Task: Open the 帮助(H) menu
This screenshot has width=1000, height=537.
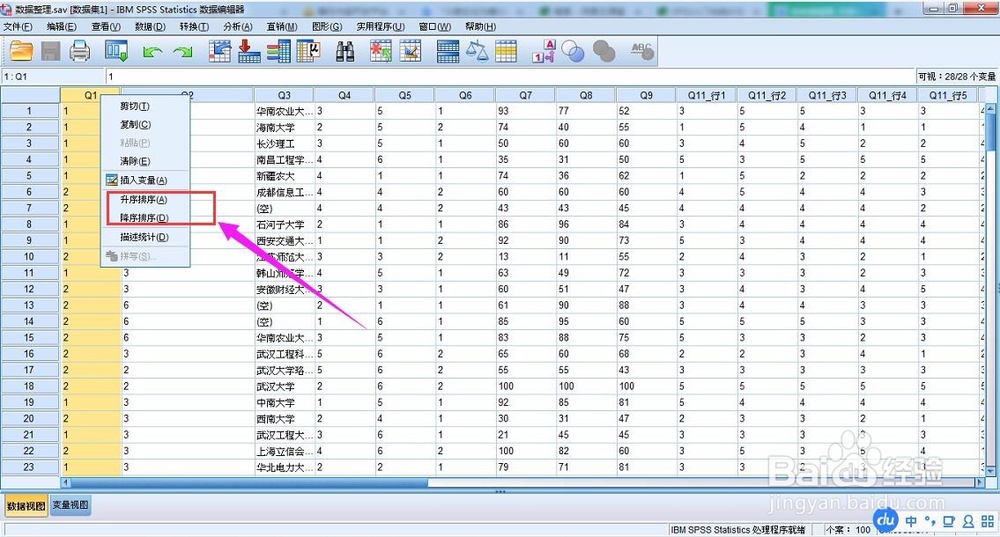Action: (480, 27)
